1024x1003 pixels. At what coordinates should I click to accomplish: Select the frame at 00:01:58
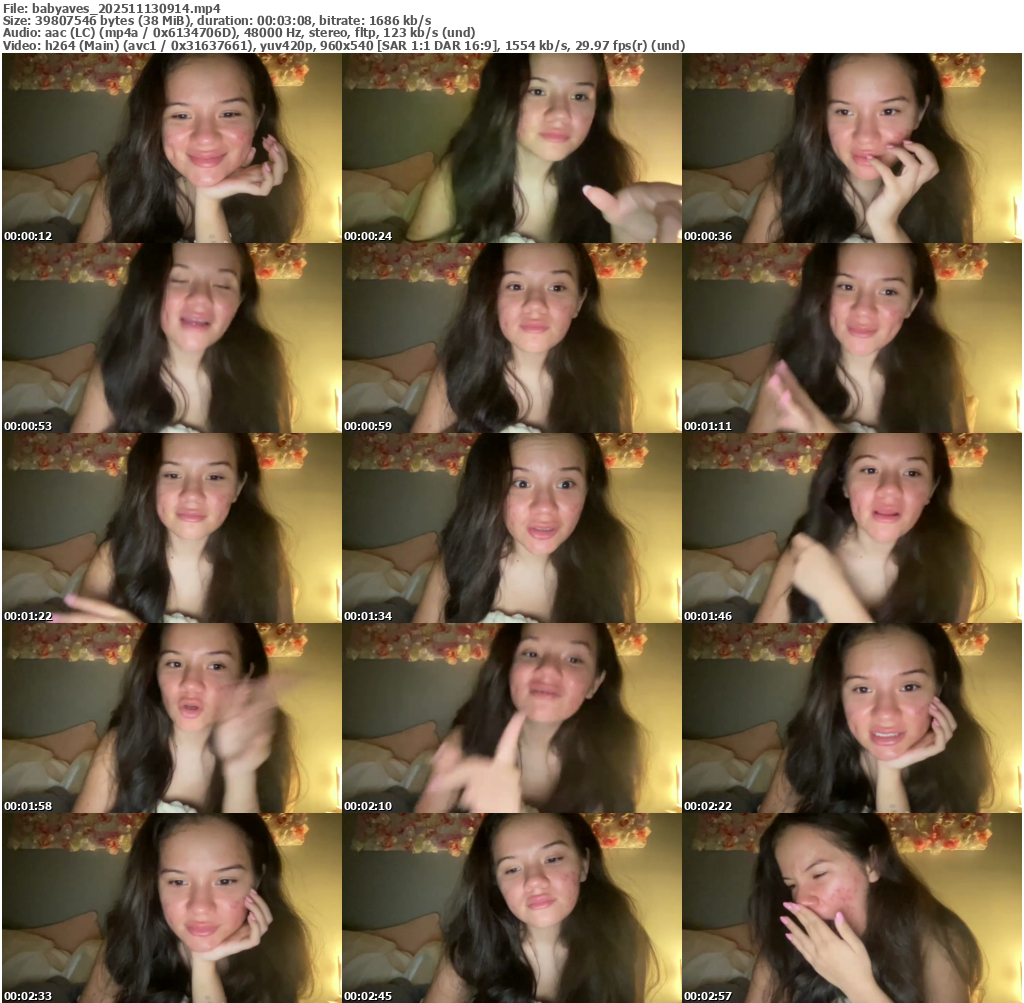pos(171,718)
